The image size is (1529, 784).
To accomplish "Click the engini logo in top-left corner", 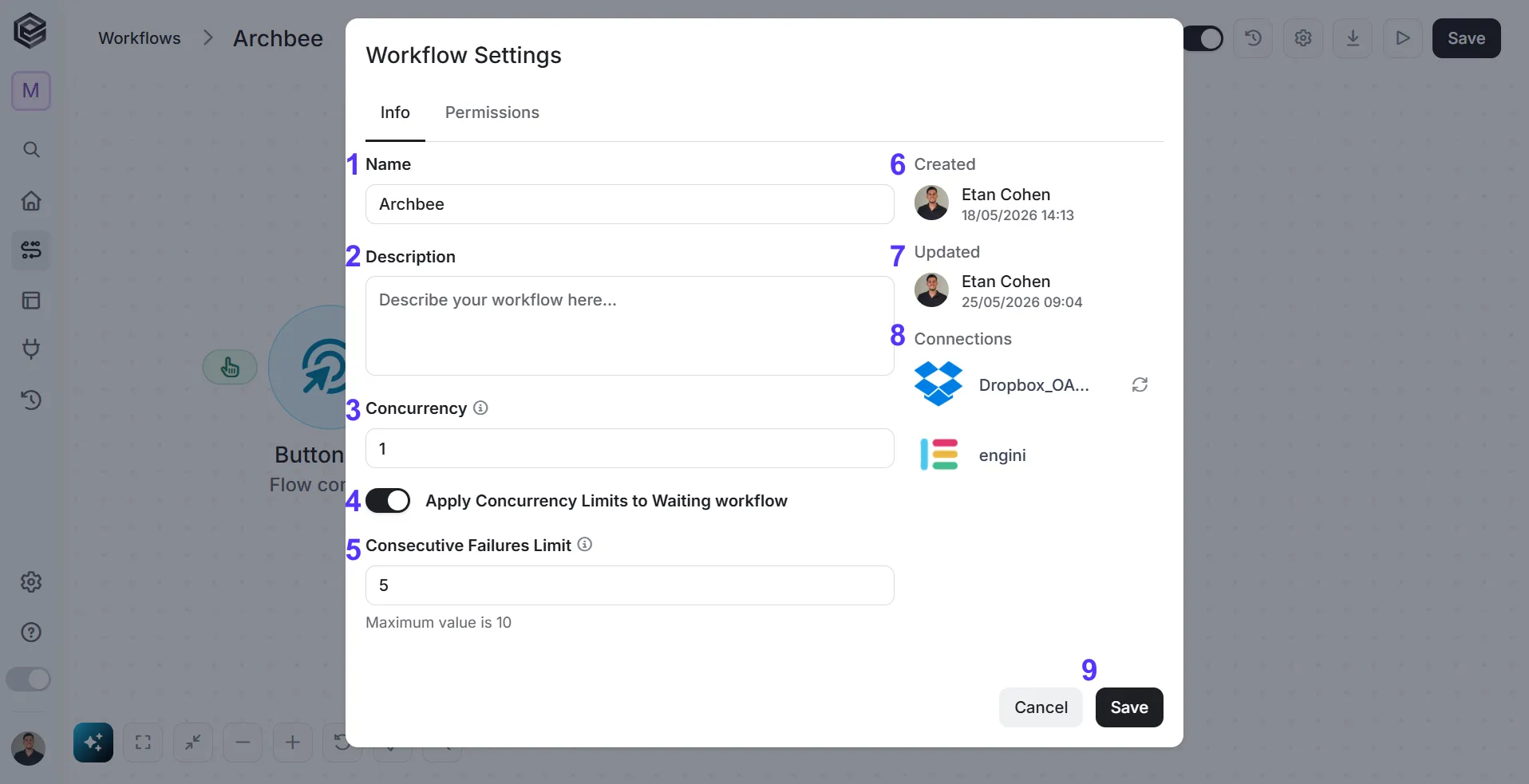I will coord(30,31).
